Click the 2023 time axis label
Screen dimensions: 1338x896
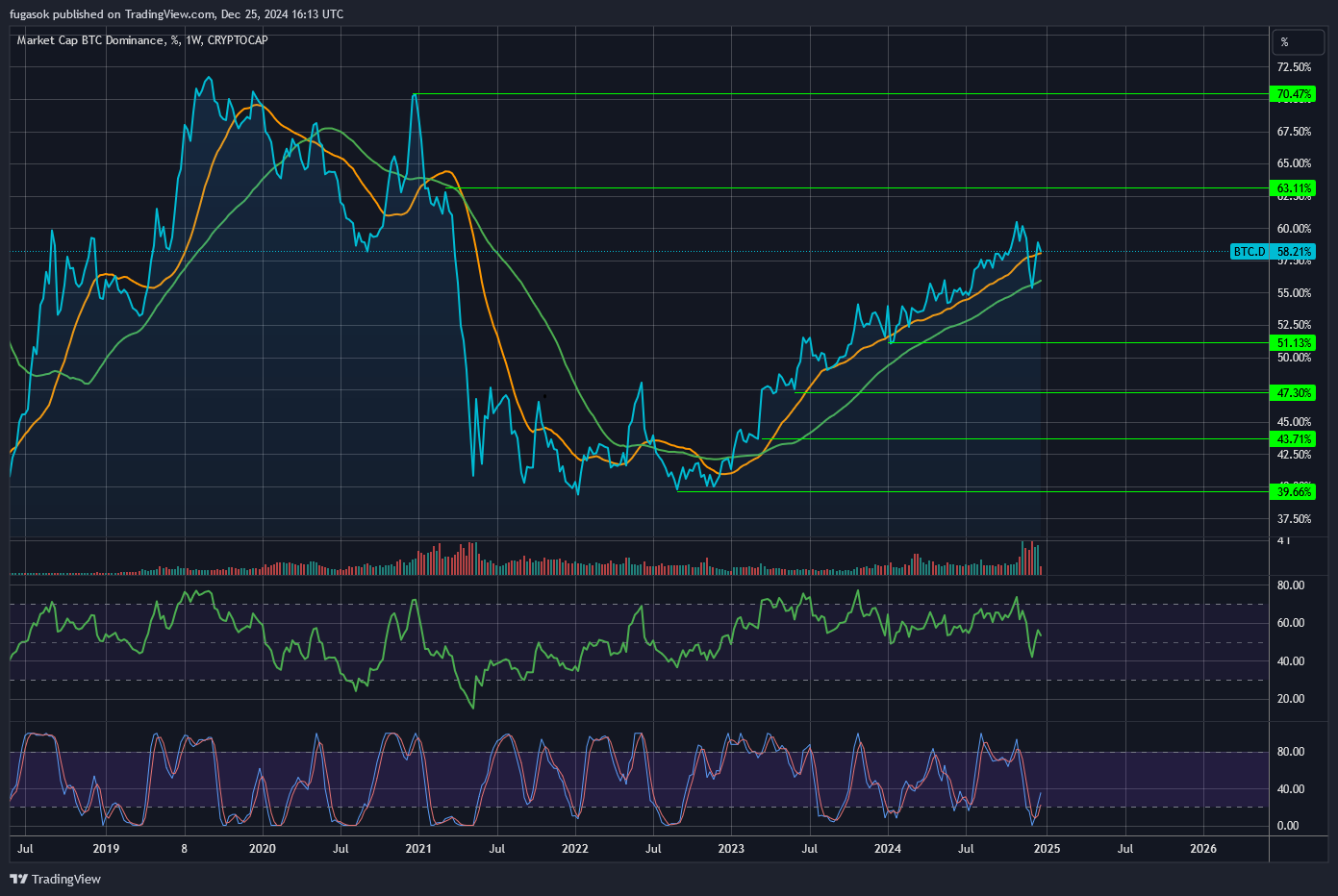[x=731, y=849]
